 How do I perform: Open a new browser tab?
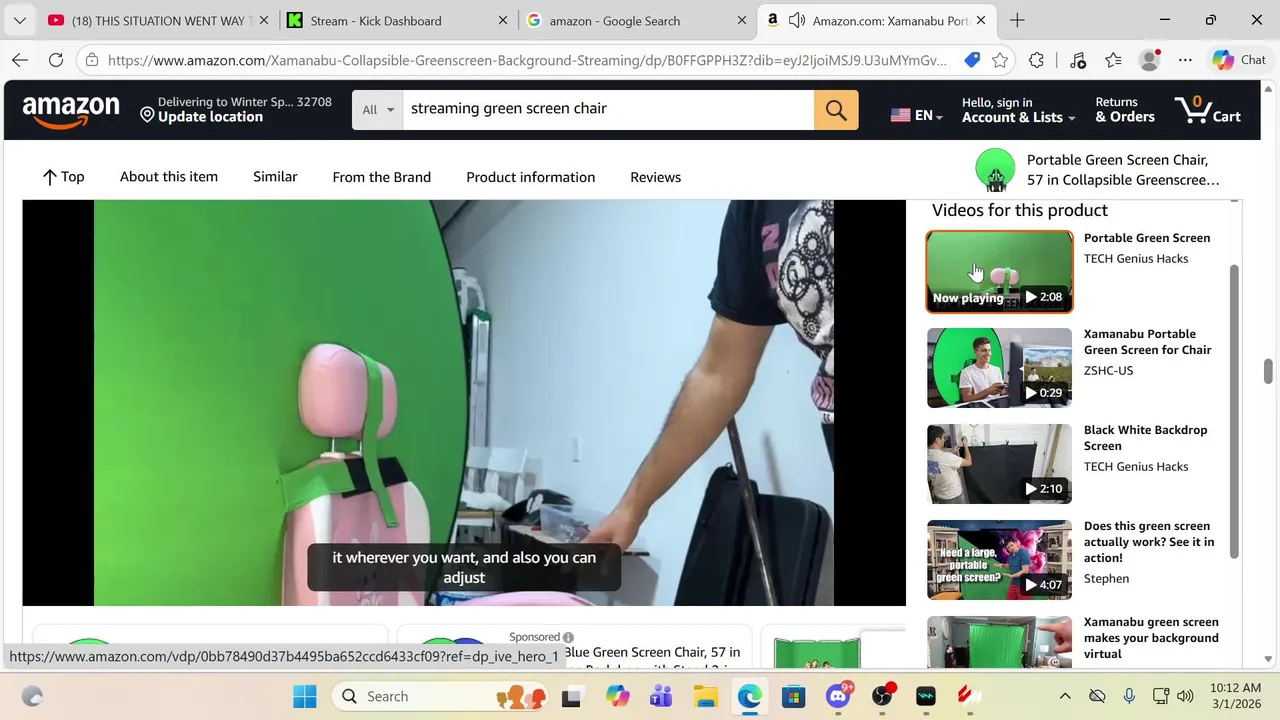click(1017, 20)
